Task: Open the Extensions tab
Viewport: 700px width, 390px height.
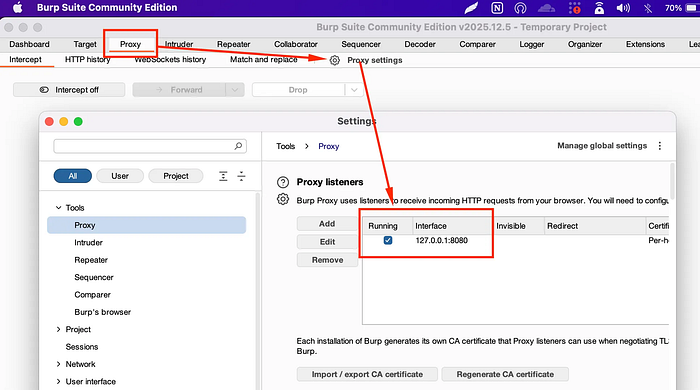Action: (x=646, y=44)
